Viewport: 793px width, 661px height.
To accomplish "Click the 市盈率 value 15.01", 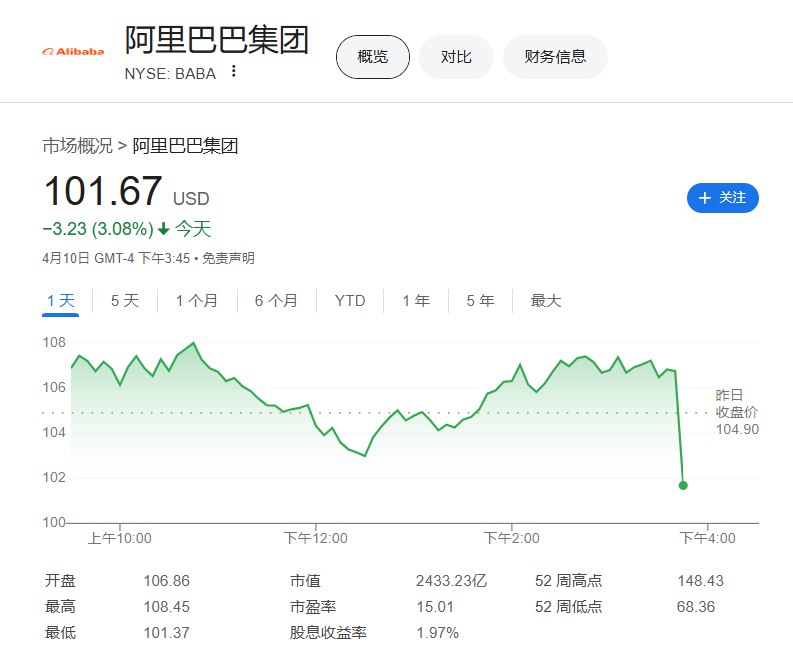I will tap(435, 606).
